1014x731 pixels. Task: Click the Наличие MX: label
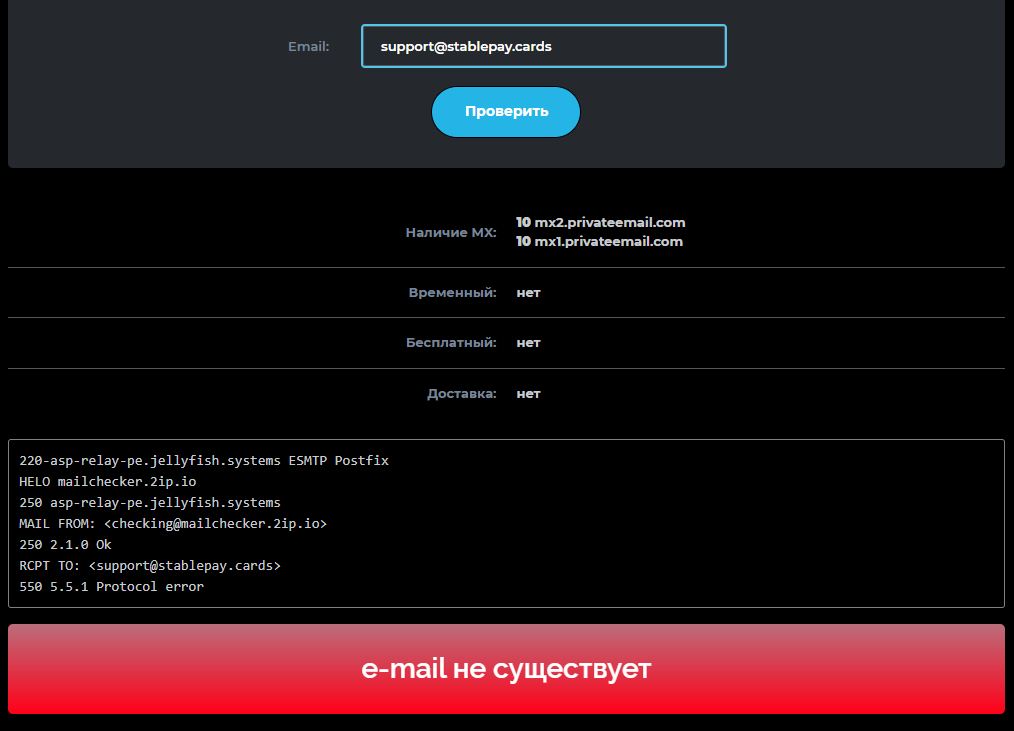451,232
